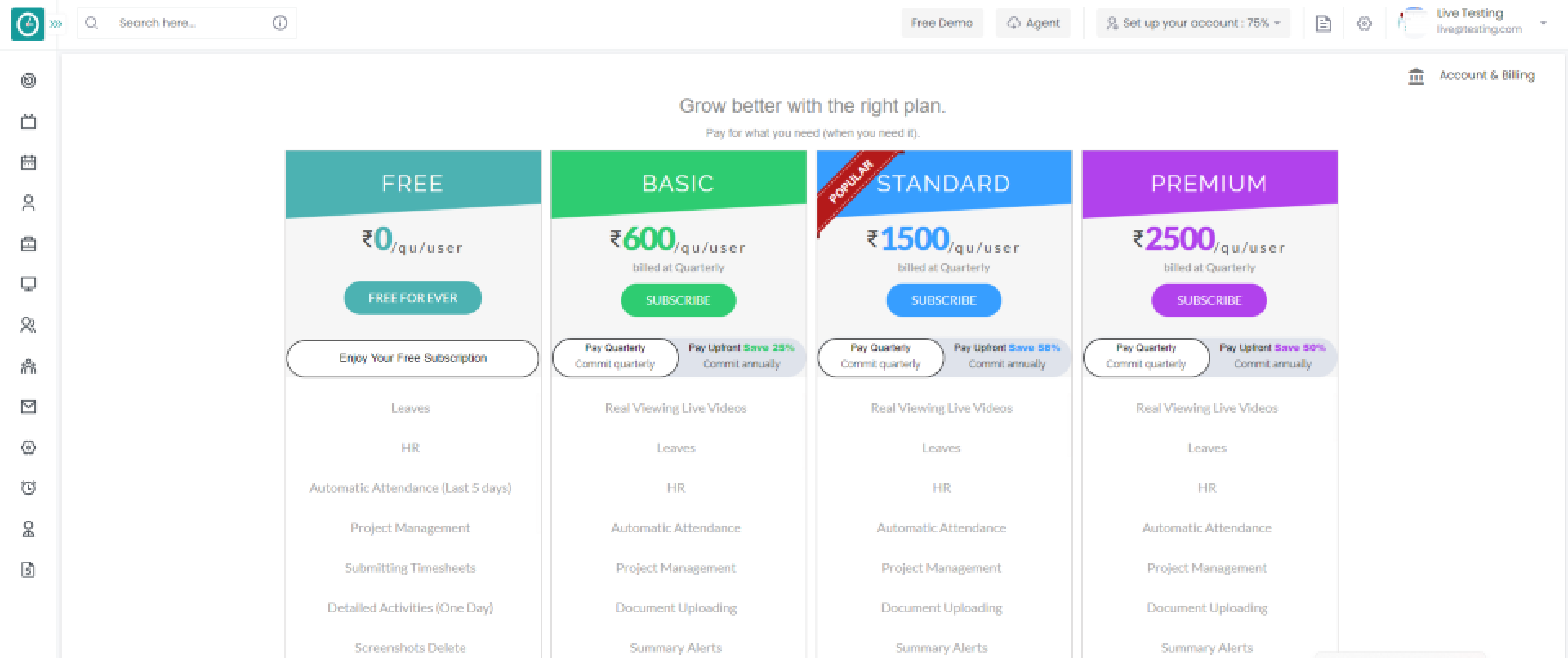Open the settings gear icon in top bar
The image size is (1568, 658).
point(1364,24)
